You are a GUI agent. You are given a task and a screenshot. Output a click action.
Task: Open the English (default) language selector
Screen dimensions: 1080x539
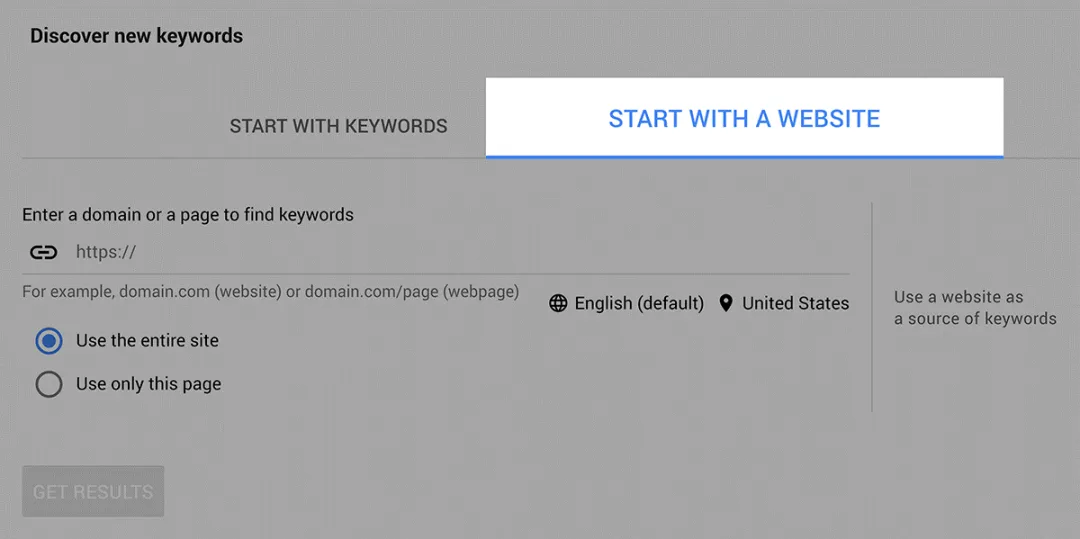click(639, 303)
